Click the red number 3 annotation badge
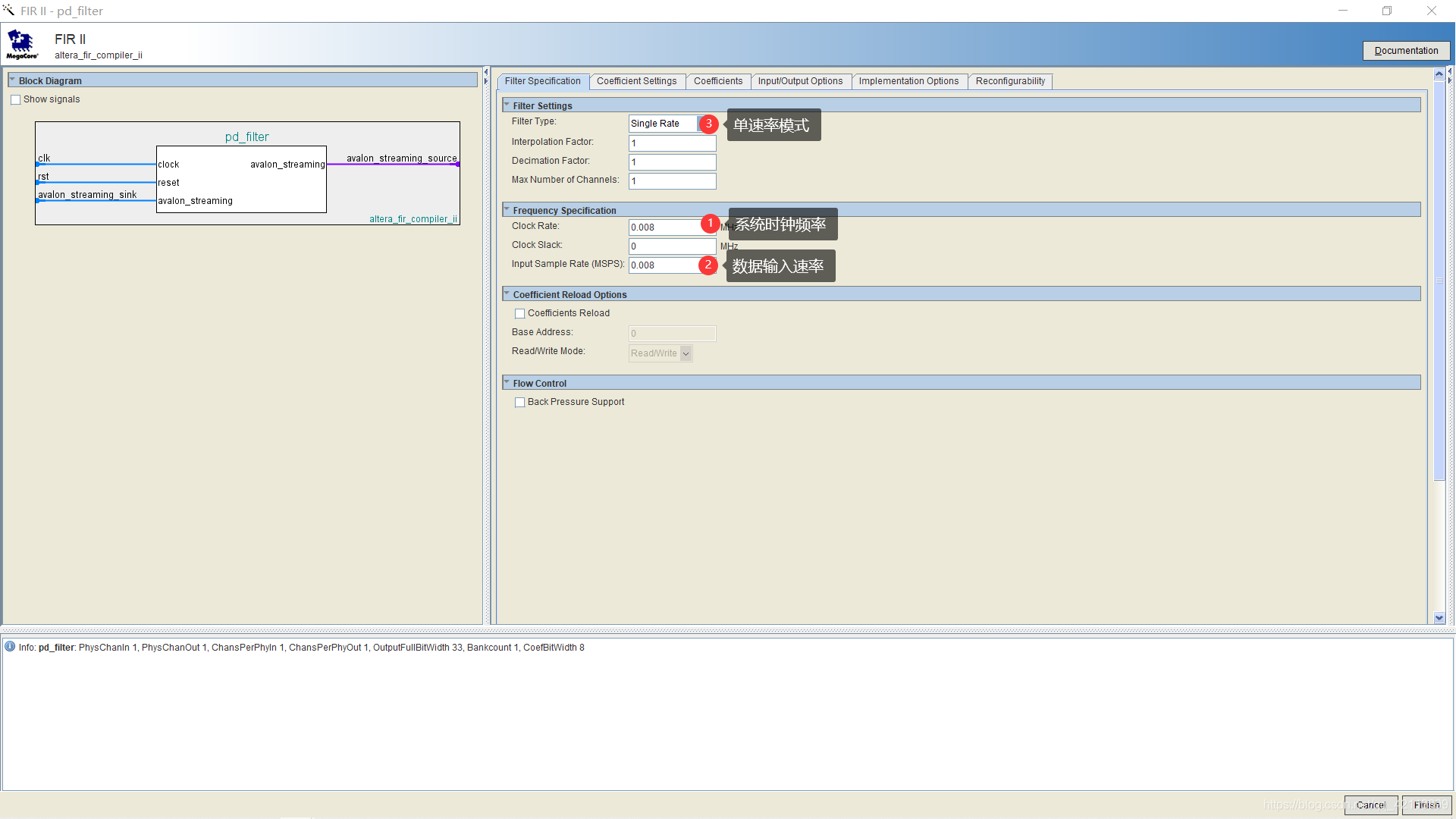 (x=708, y=124)
